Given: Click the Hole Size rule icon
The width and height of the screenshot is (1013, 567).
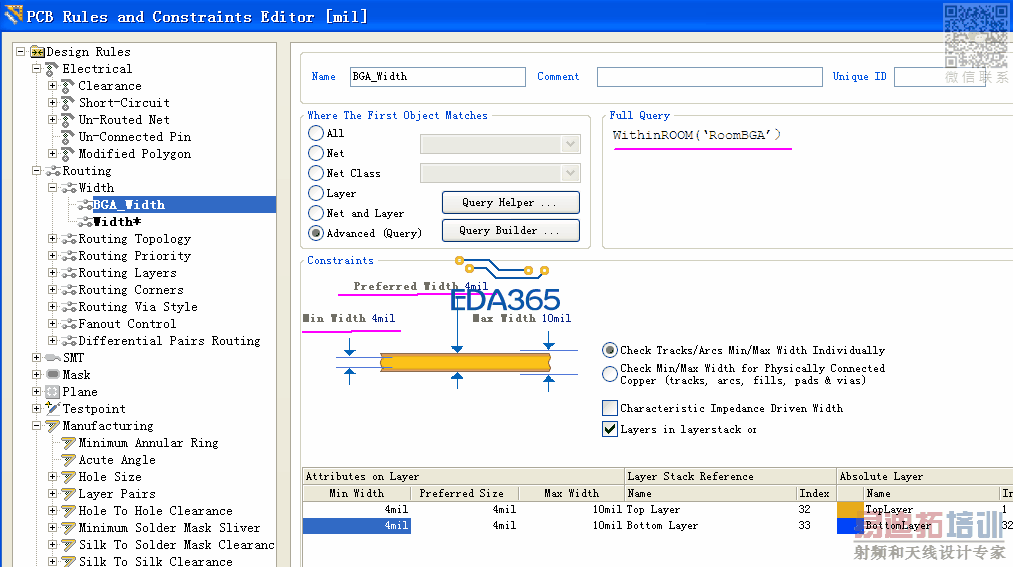Looking at the screenshot, I should point(68,477).
